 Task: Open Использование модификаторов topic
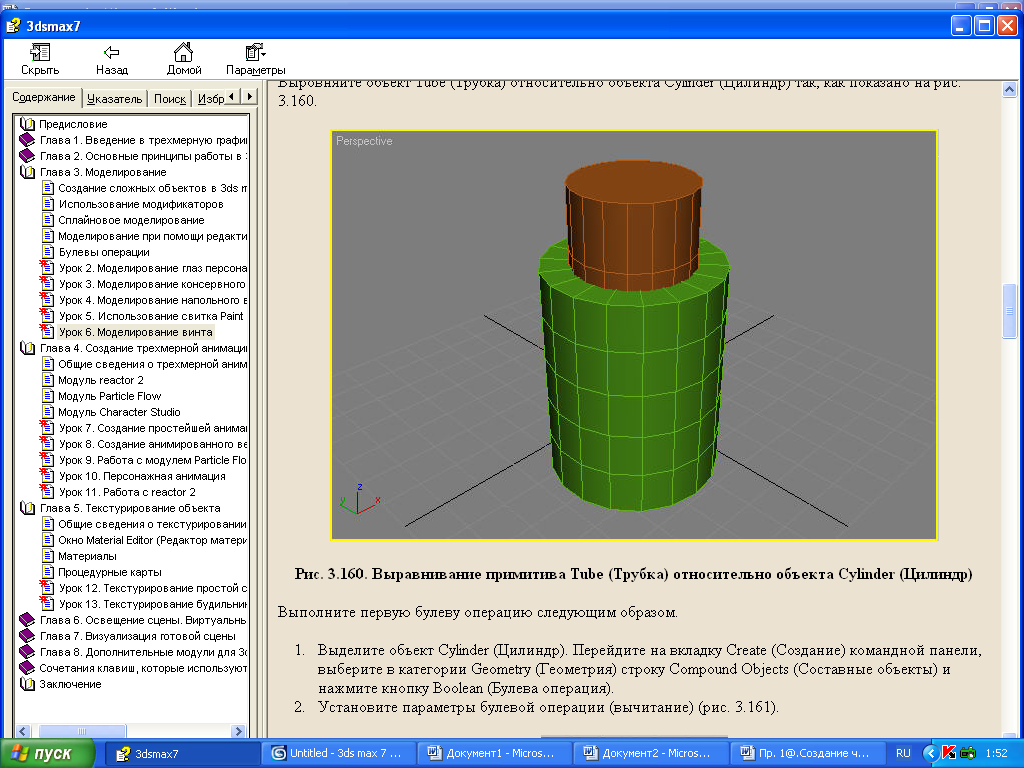141,204
